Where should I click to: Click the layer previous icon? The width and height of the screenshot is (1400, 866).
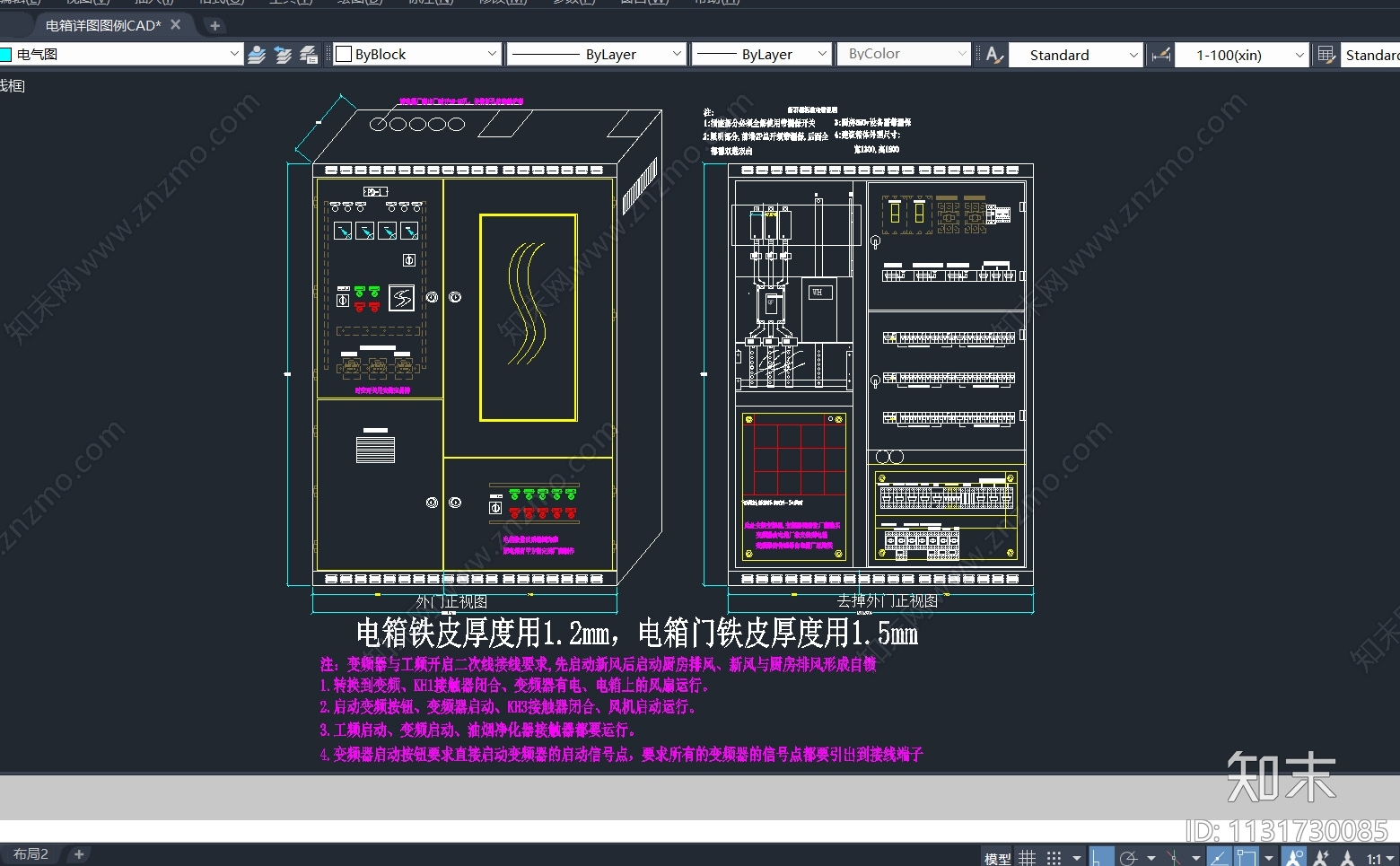tap(283, 54)
